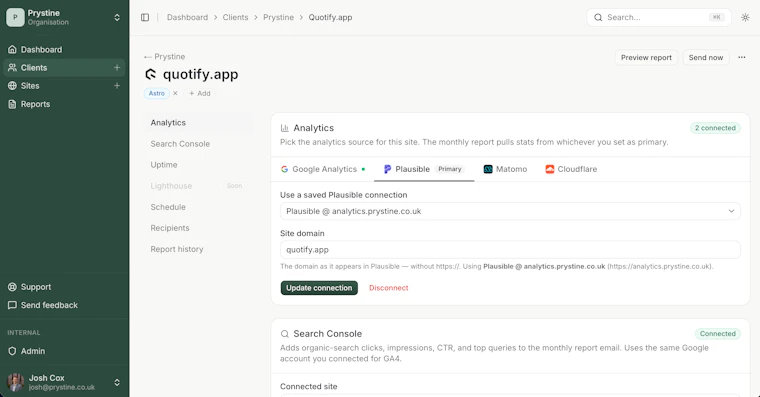
Task: Click Send now button
Action: coord(706,57)
